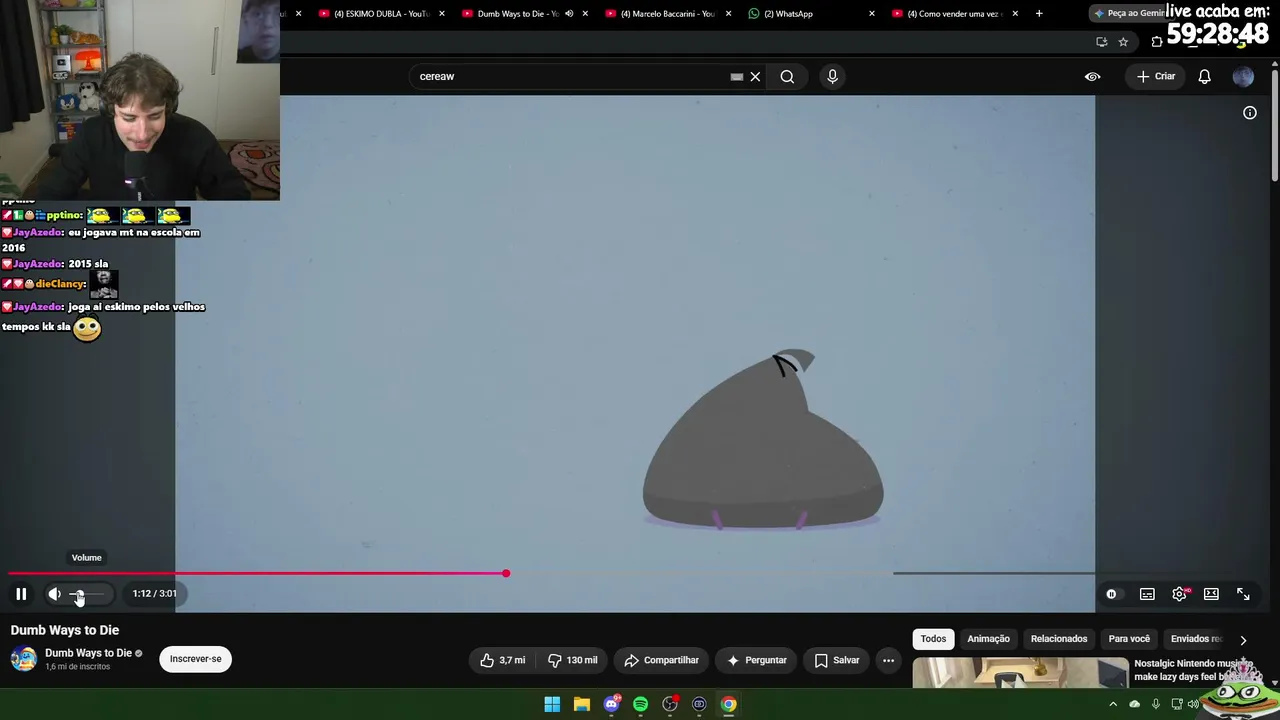
Task: Open the video info card icon
Action: (x=1250, y=113)
